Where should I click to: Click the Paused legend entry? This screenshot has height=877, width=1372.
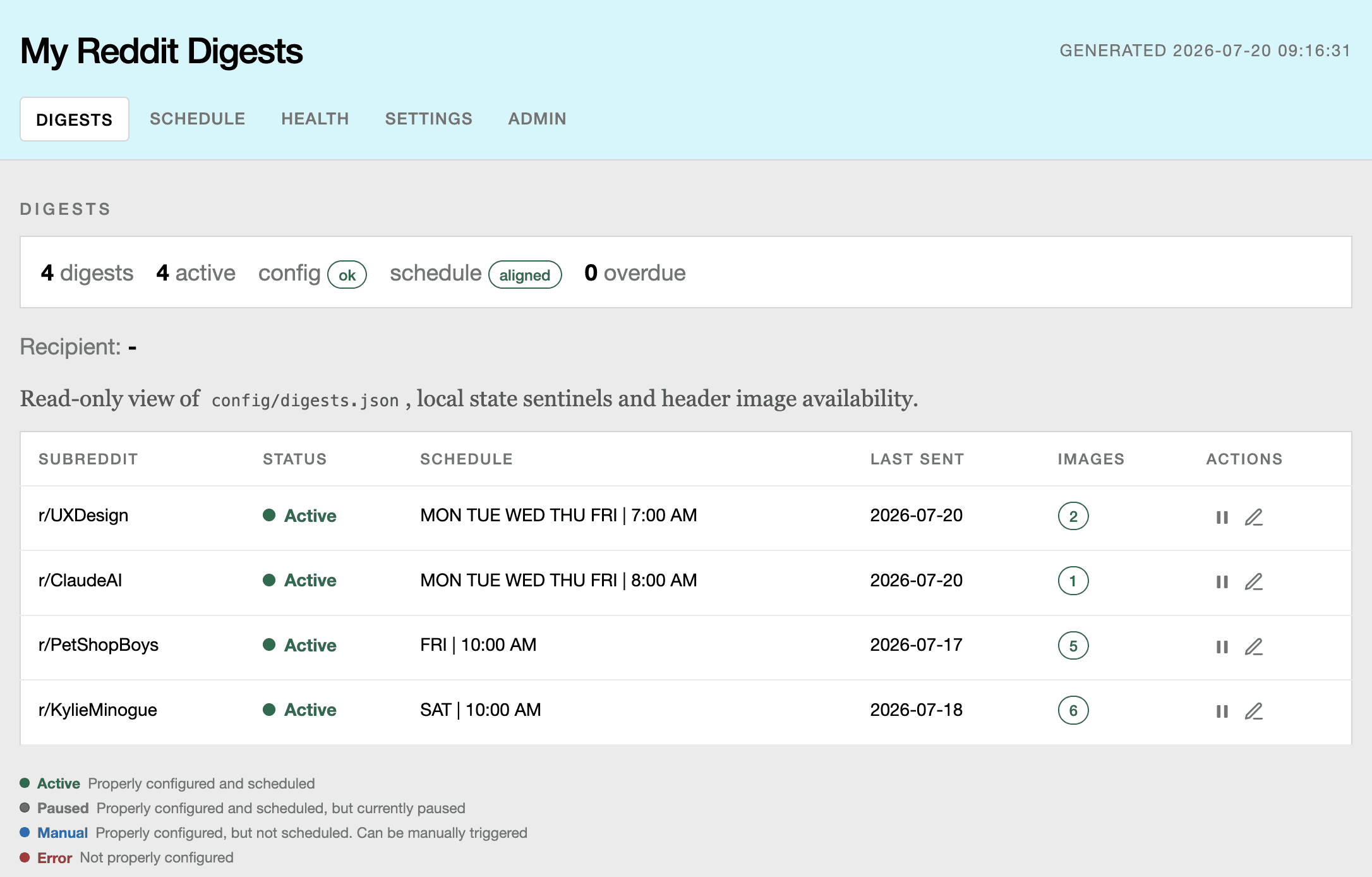tap(243, 808)
